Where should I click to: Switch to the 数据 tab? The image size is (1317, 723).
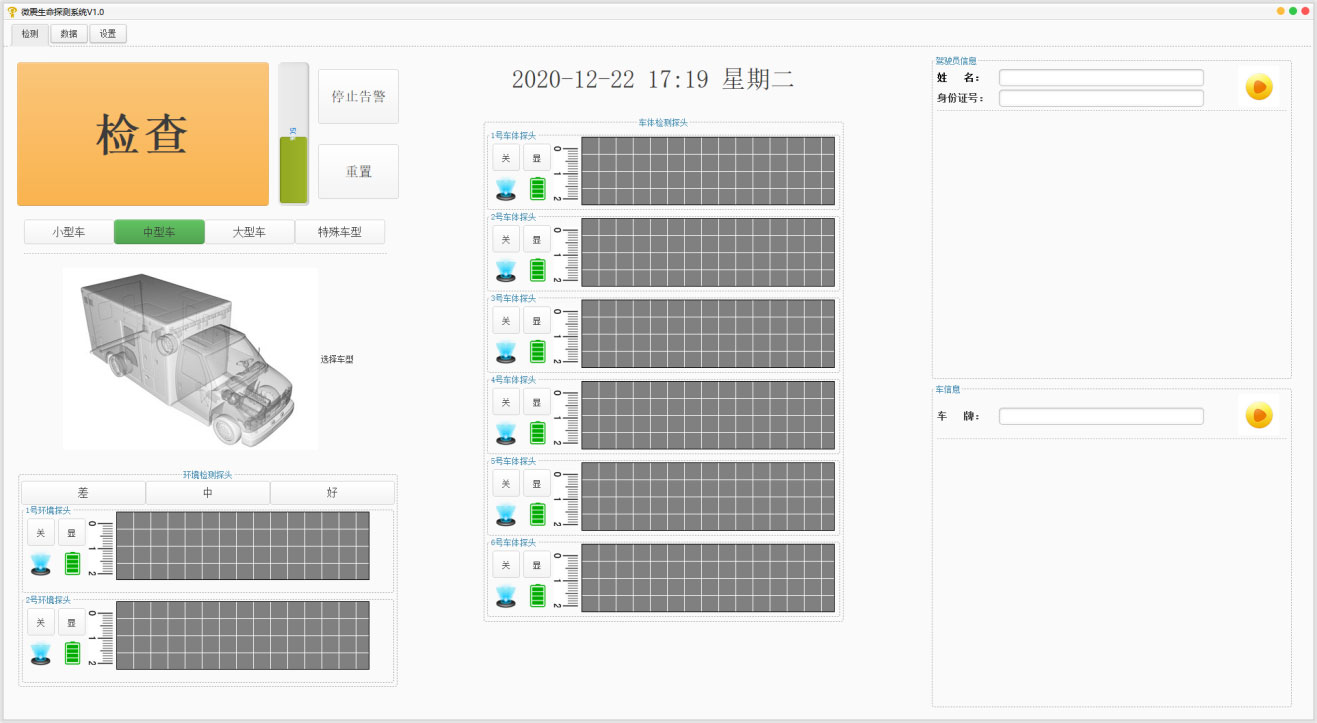point(68,34)
